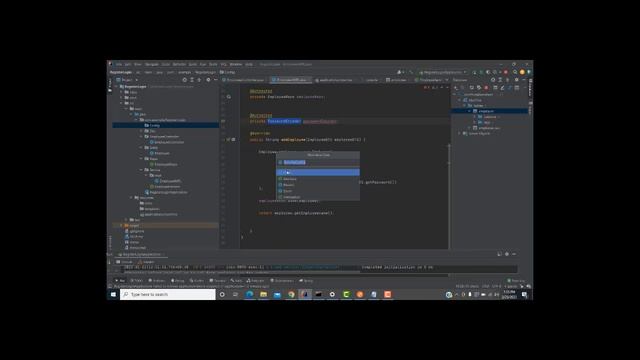Screen dimensions: 640x360
Task: Open the File menu
Action: (x=119, y=64)
